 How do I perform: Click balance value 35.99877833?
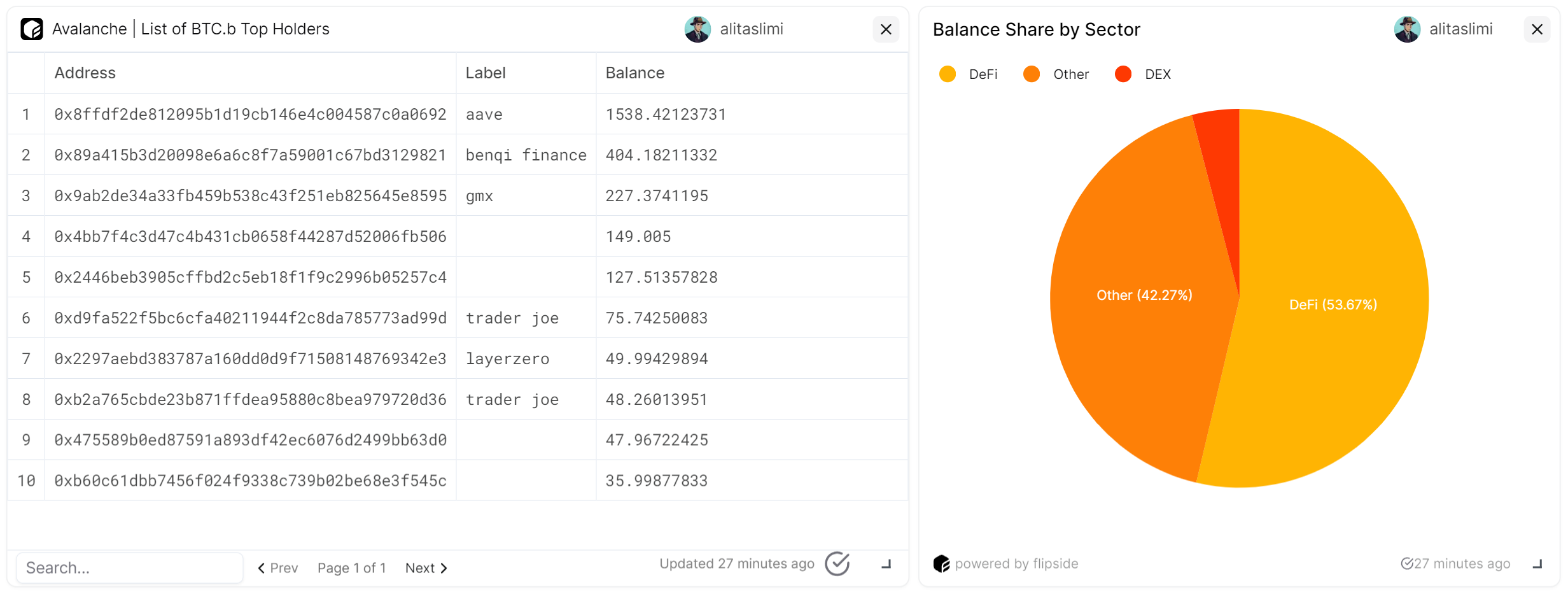[x=657, y=481]
